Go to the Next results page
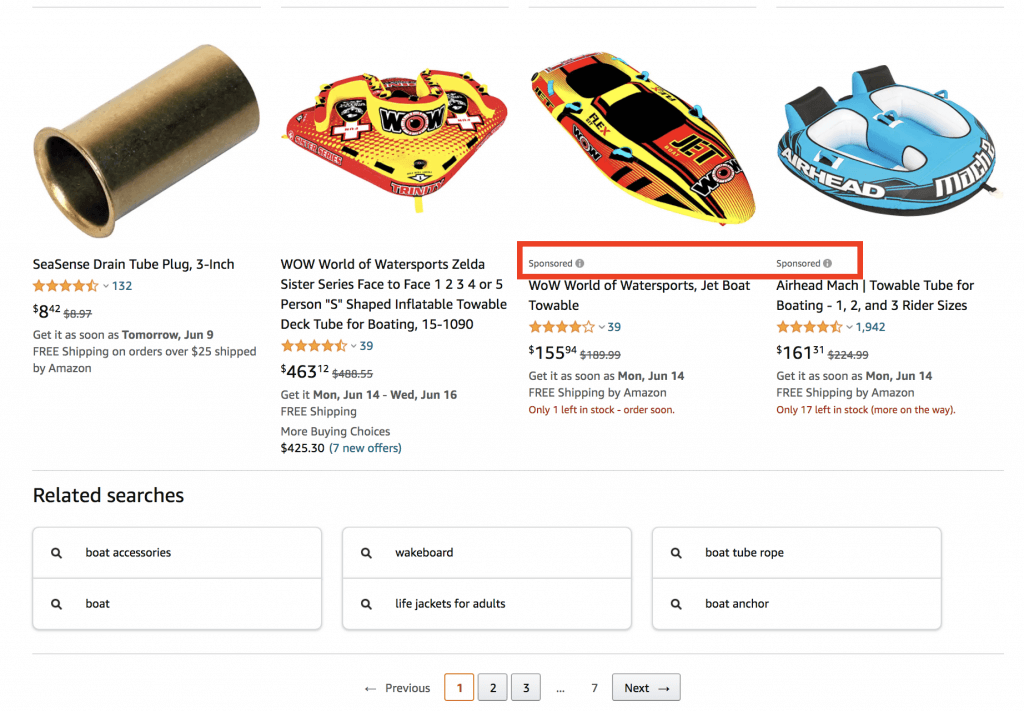Screen dimensions: 1024x711 coord(645,687)
